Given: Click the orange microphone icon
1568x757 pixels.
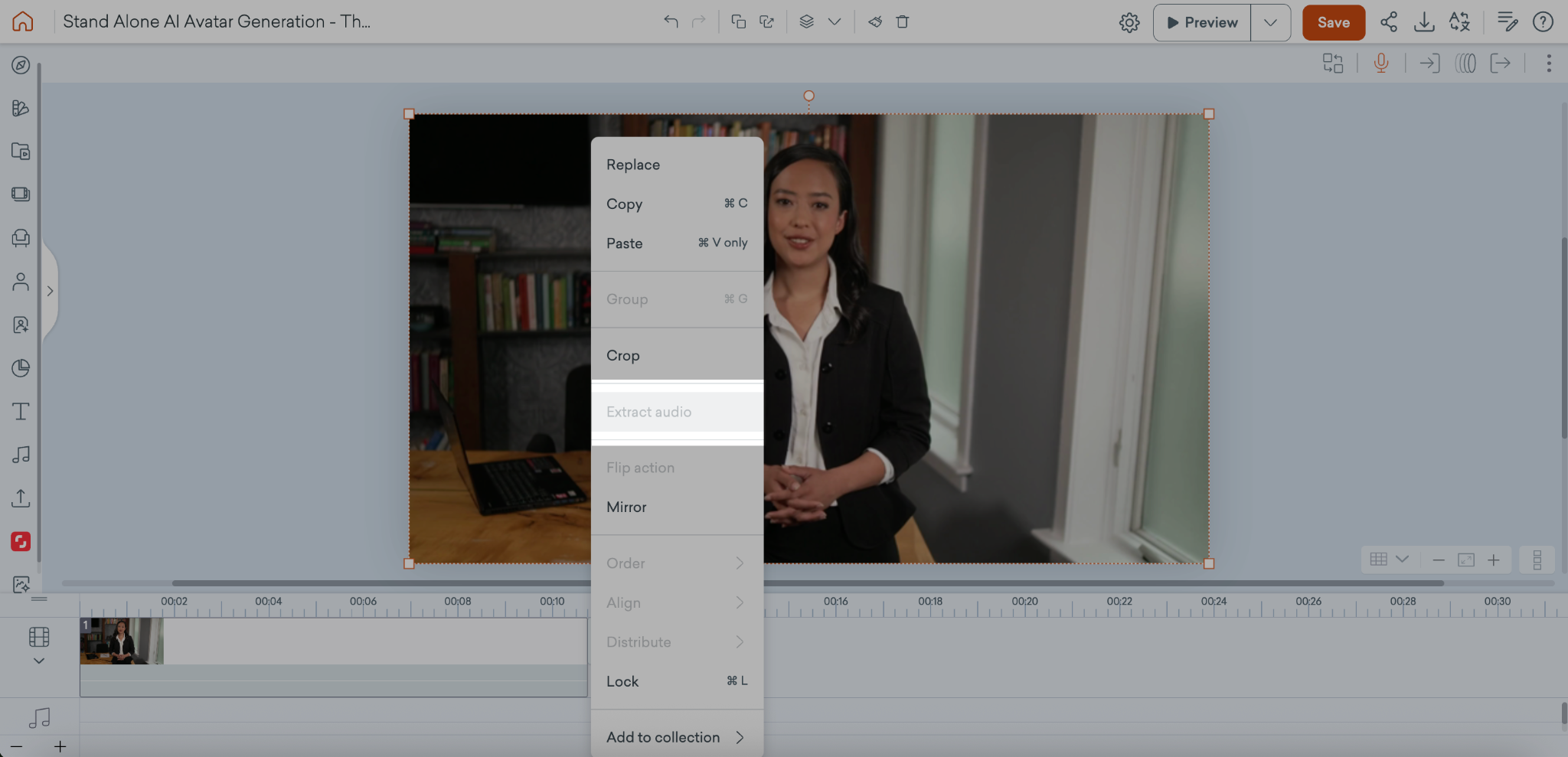Looking at the screenshot, I should 1380,63.
